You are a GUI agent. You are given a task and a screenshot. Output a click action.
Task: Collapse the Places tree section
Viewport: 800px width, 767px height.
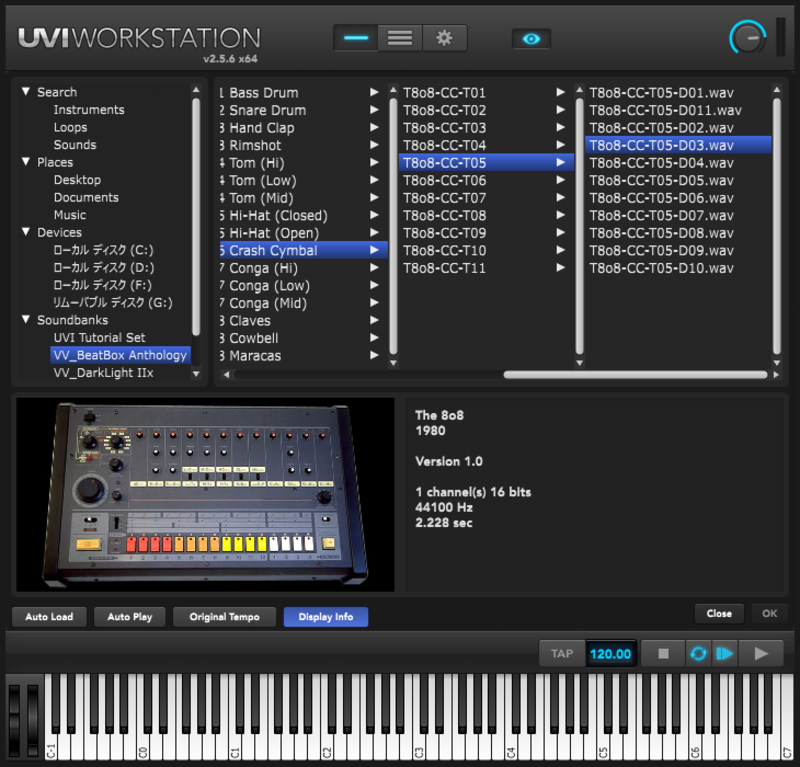click(26, 161)
